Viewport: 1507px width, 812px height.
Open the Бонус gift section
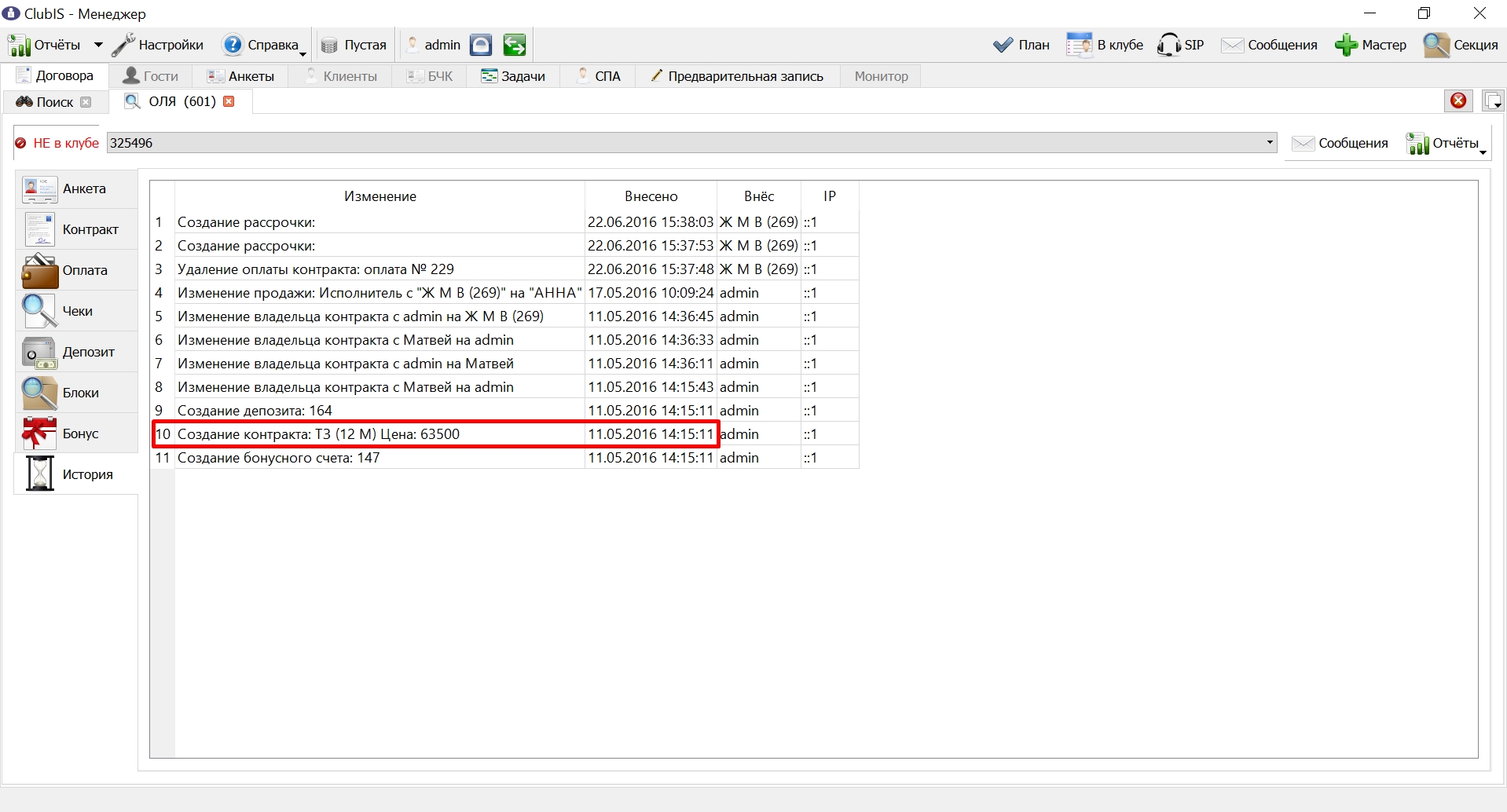coord(76,433)
